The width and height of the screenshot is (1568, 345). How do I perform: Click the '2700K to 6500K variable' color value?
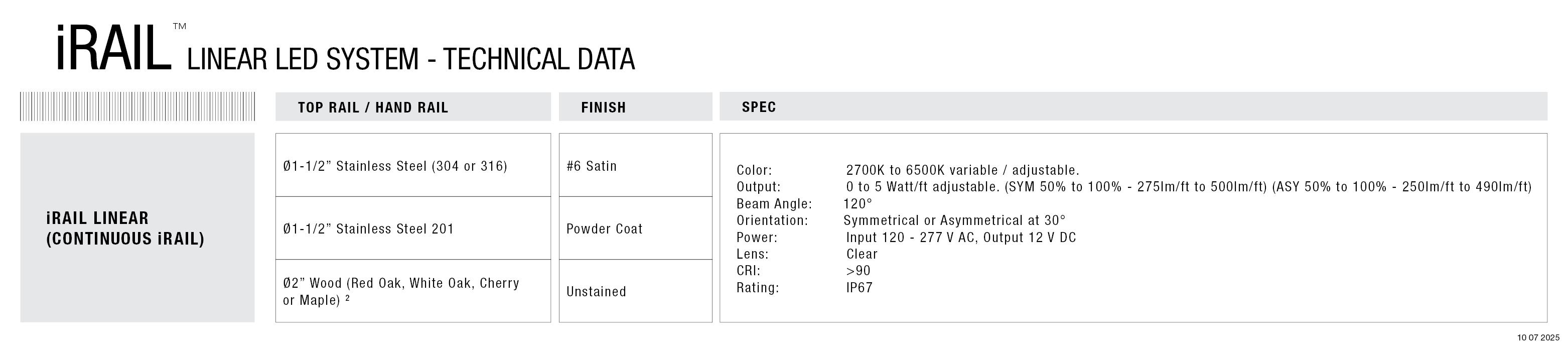pyautogui.click(x=962, y=170)
